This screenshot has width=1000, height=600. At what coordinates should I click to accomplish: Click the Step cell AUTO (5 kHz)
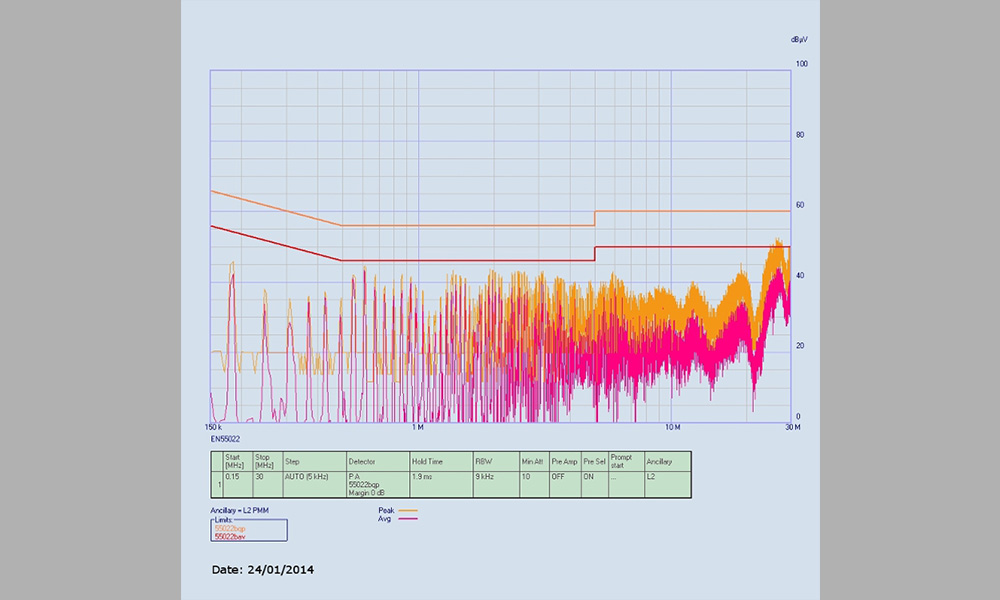307,477
